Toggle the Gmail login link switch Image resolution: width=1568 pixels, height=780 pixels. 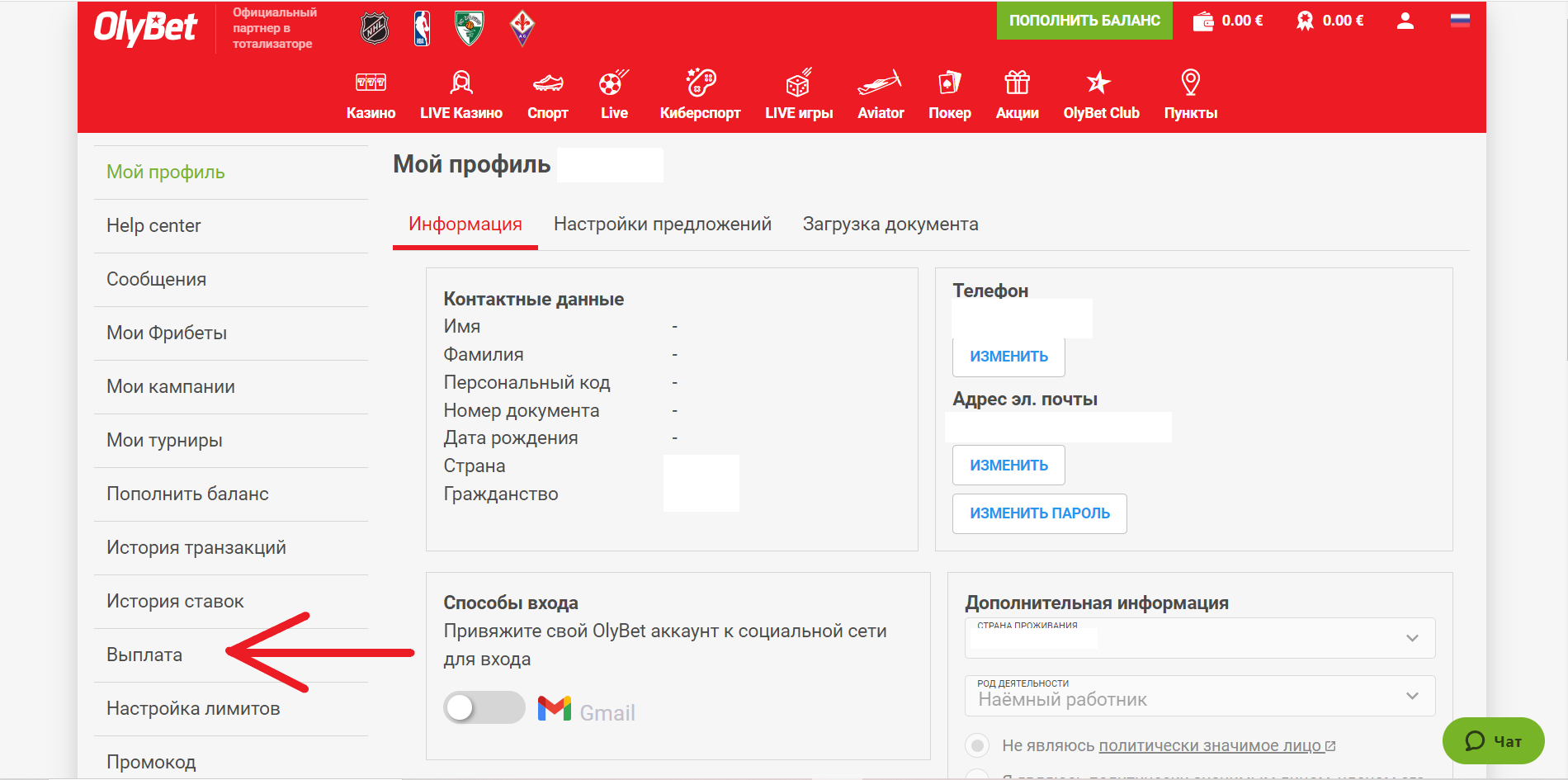[x=484, y=707]
